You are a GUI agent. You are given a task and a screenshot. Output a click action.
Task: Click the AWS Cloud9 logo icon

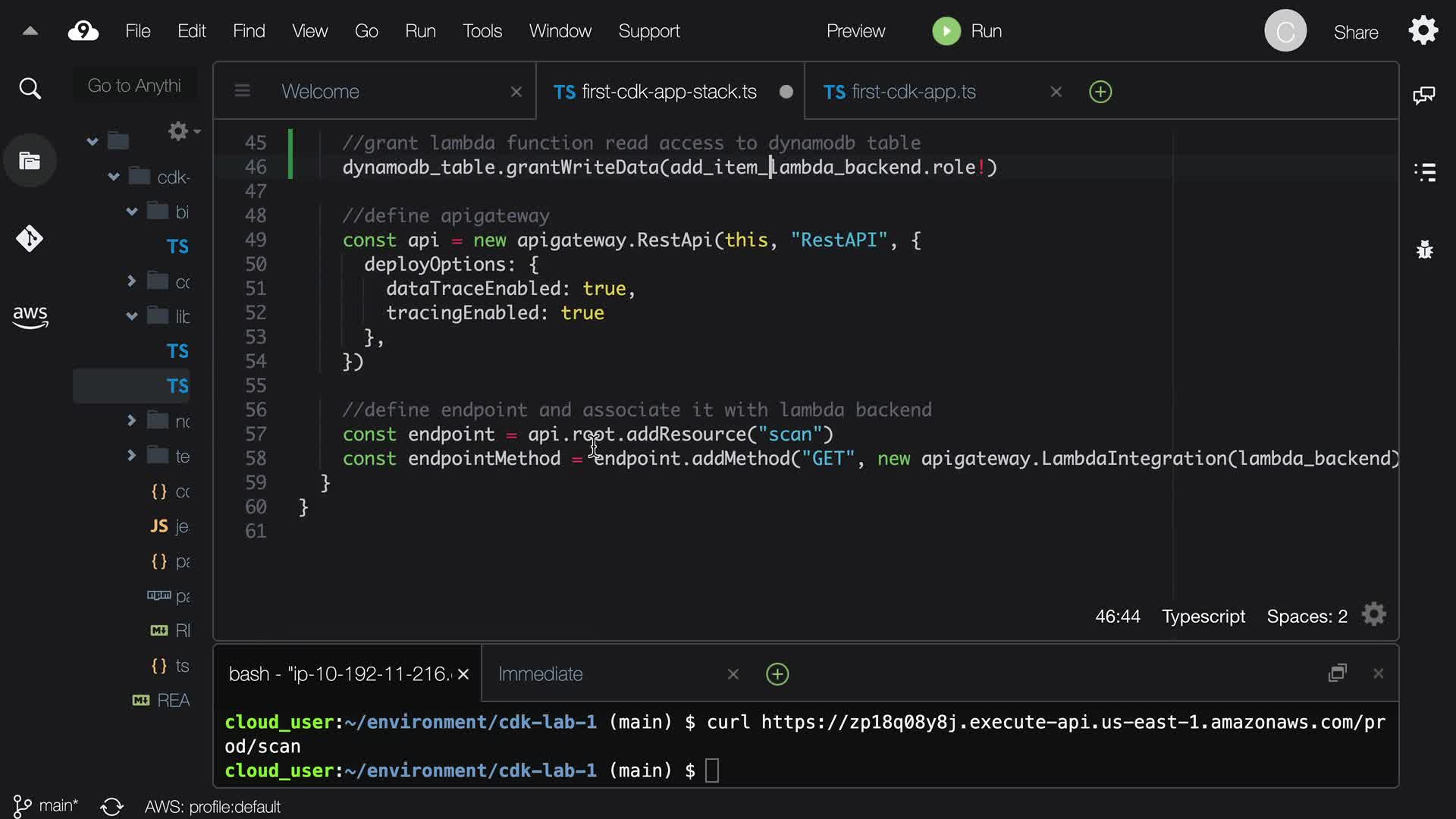83,31
